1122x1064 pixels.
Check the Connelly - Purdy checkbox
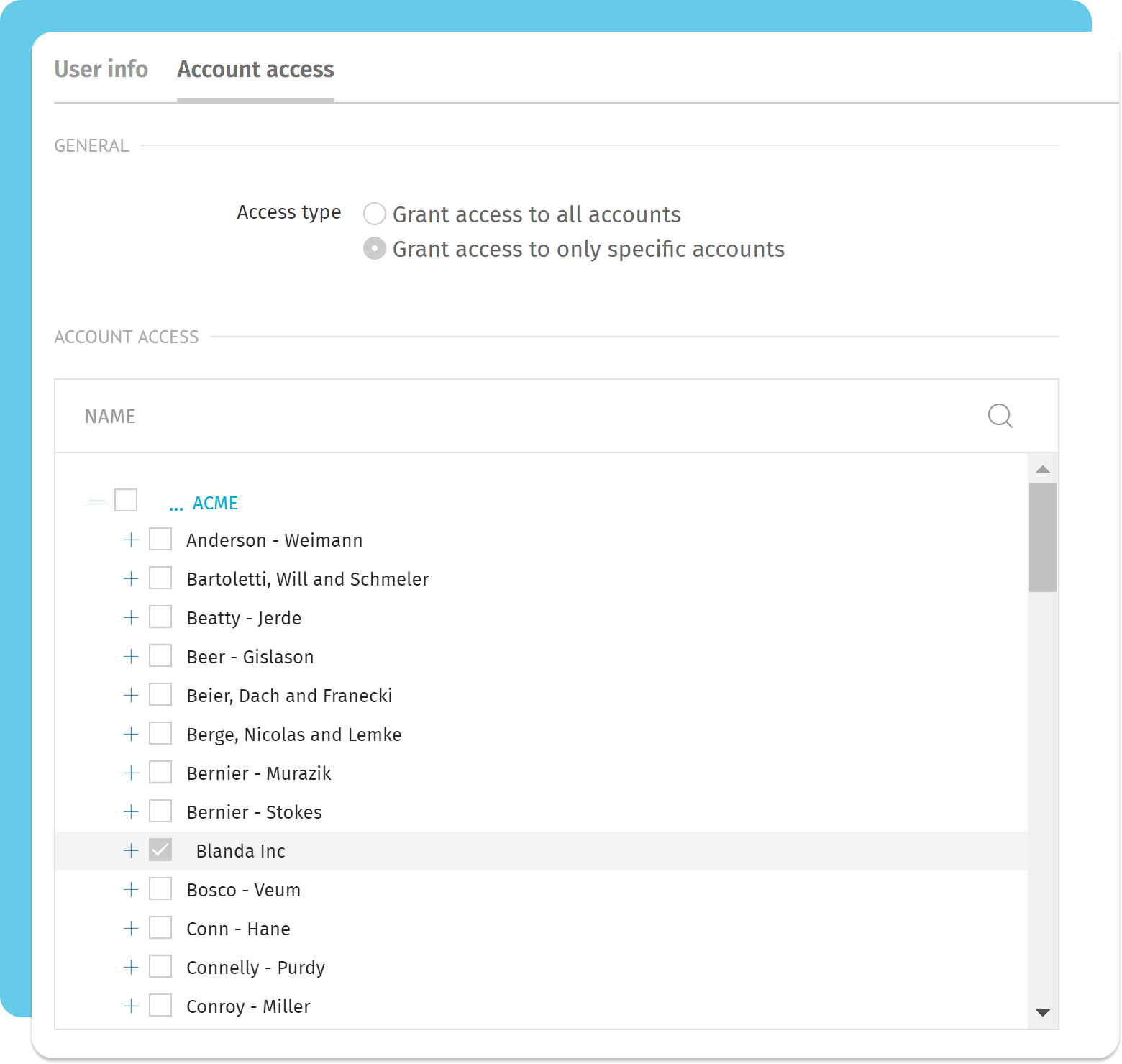coord(160,966)
